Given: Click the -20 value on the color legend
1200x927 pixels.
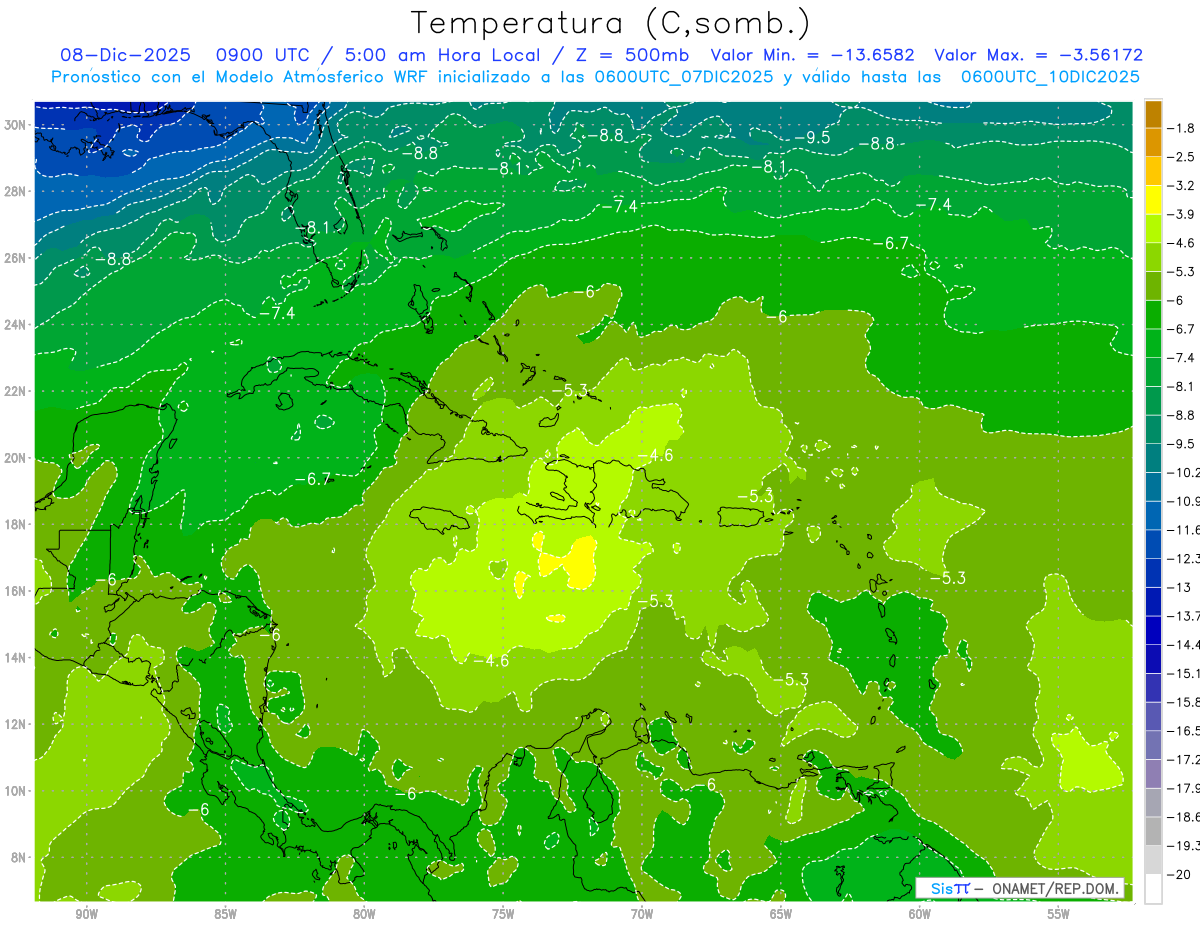Looking at the screenshot, I should [x=1179, y=874].
